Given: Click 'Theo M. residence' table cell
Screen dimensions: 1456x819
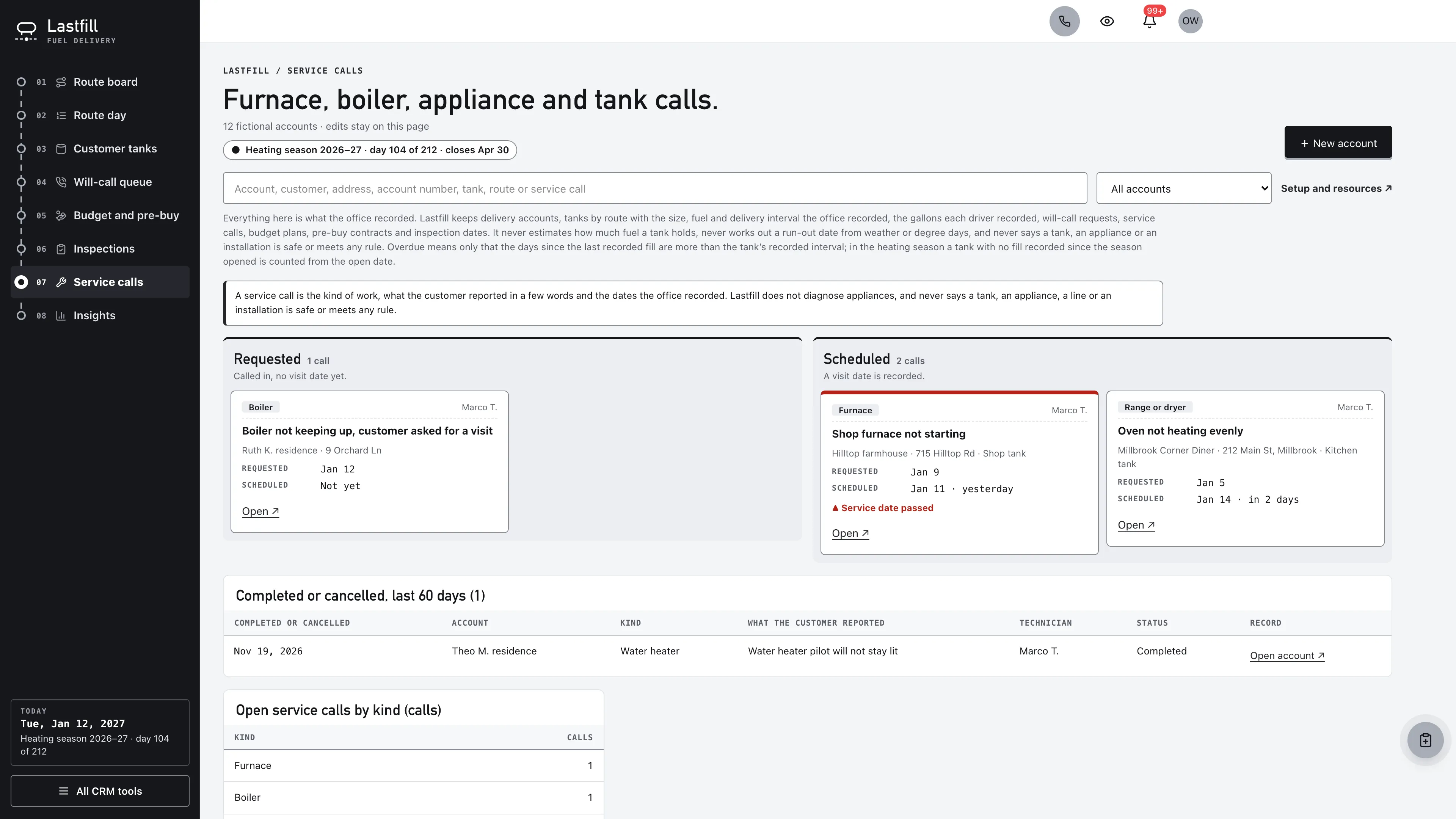Looking at the screenshot, I should tap(494, 651).
